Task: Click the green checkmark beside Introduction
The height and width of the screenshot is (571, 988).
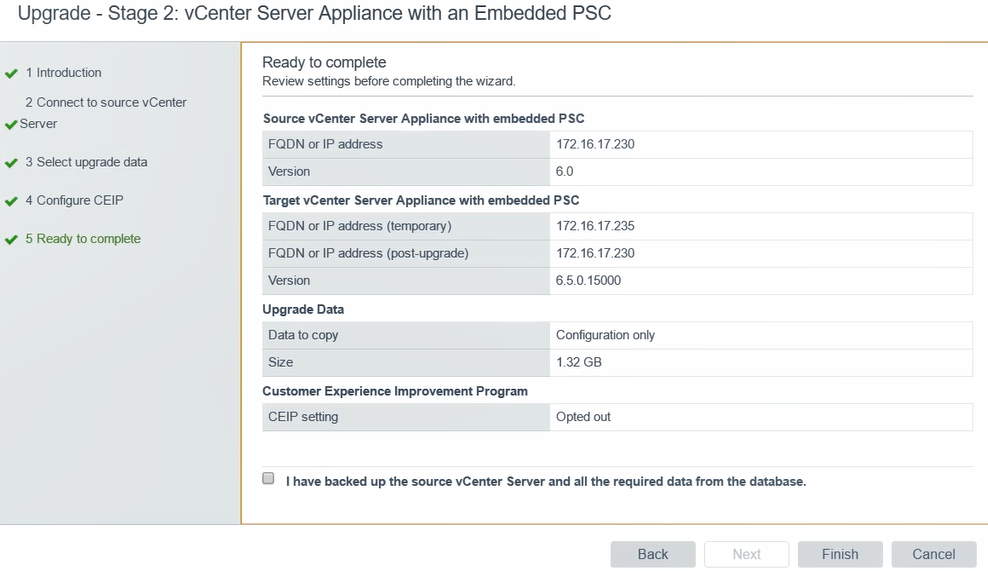Action: pos(11,74)
